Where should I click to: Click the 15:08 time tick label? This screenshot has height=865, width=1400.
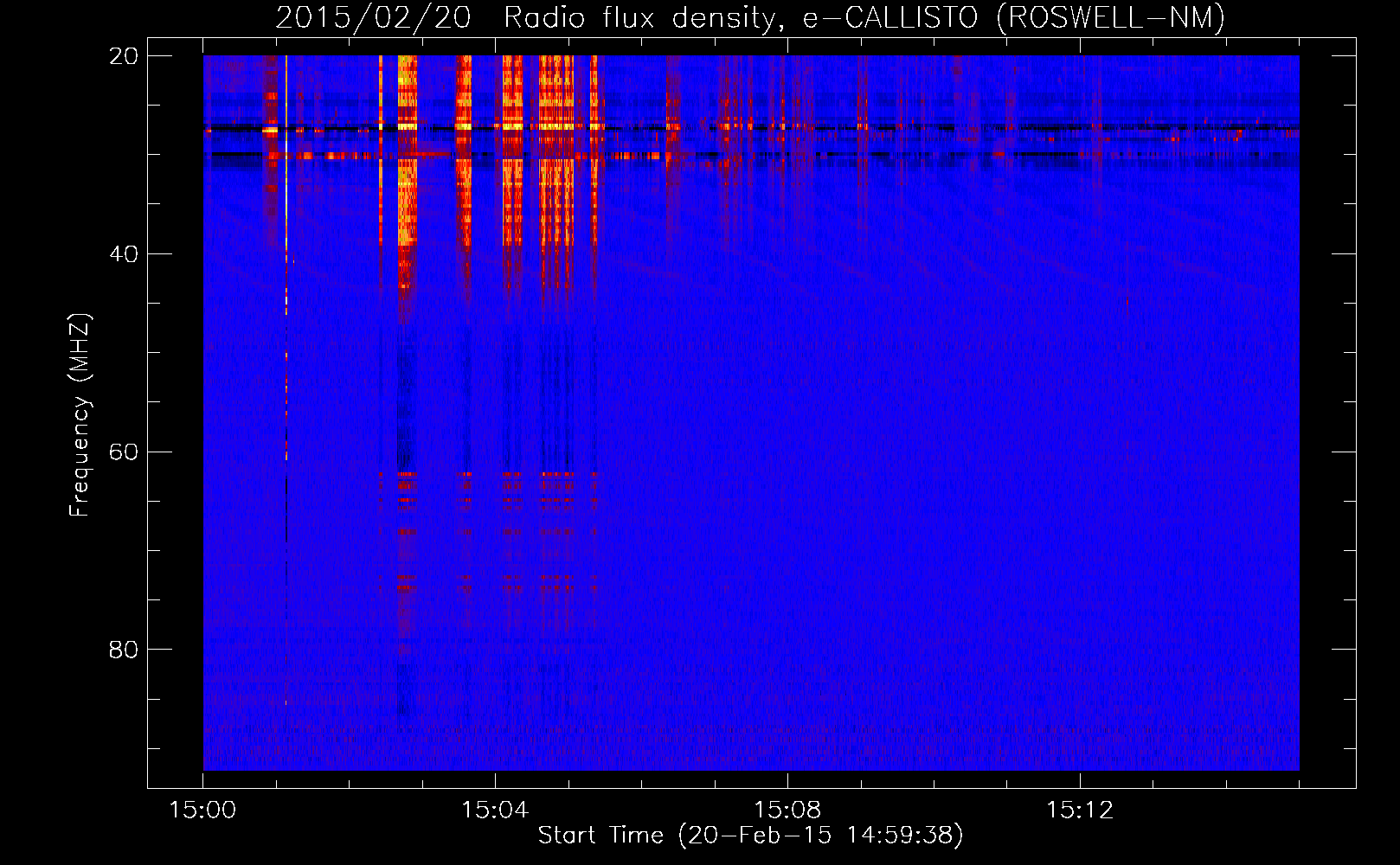coord(787,811)
